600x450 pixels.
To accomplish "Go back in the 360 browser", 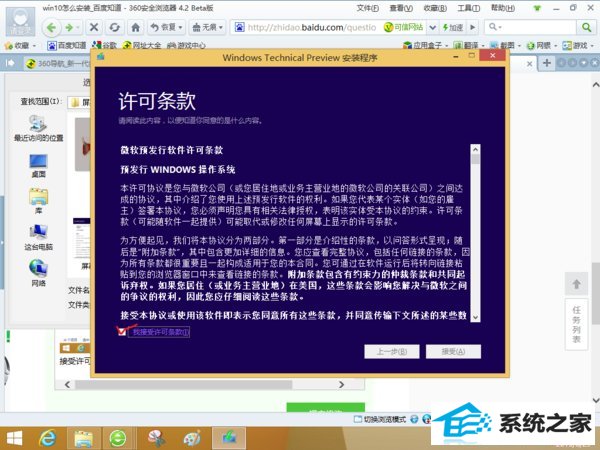I will pos(51,27).
